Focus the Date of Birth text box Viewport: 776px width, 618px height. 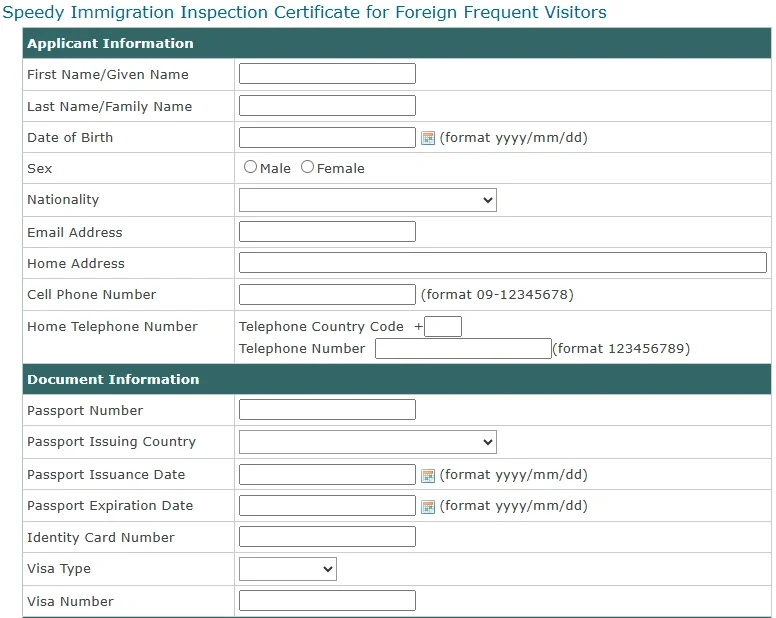[x=327, y=138]
